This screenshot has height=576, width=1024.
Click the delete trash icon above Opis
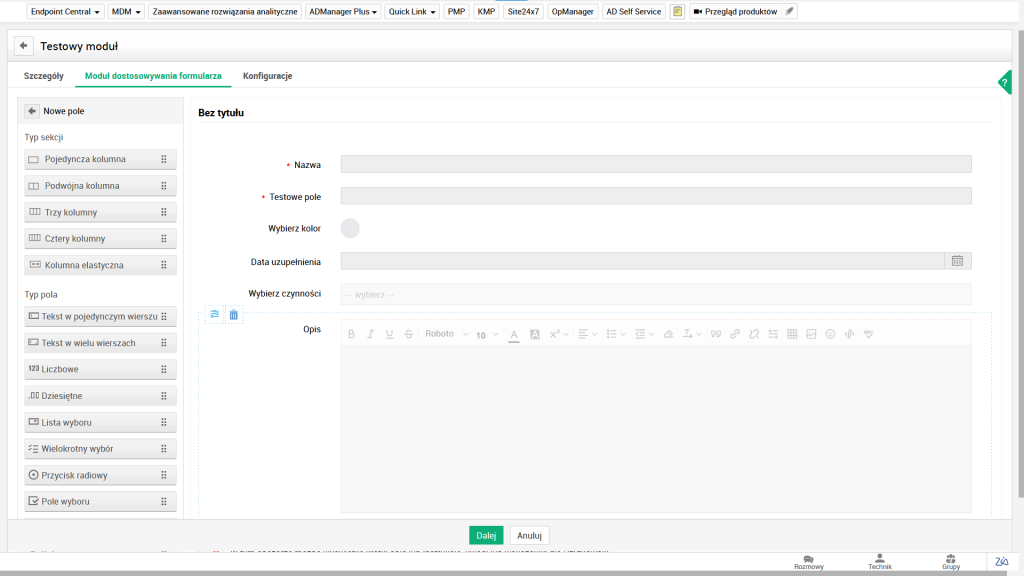point(233,315)
